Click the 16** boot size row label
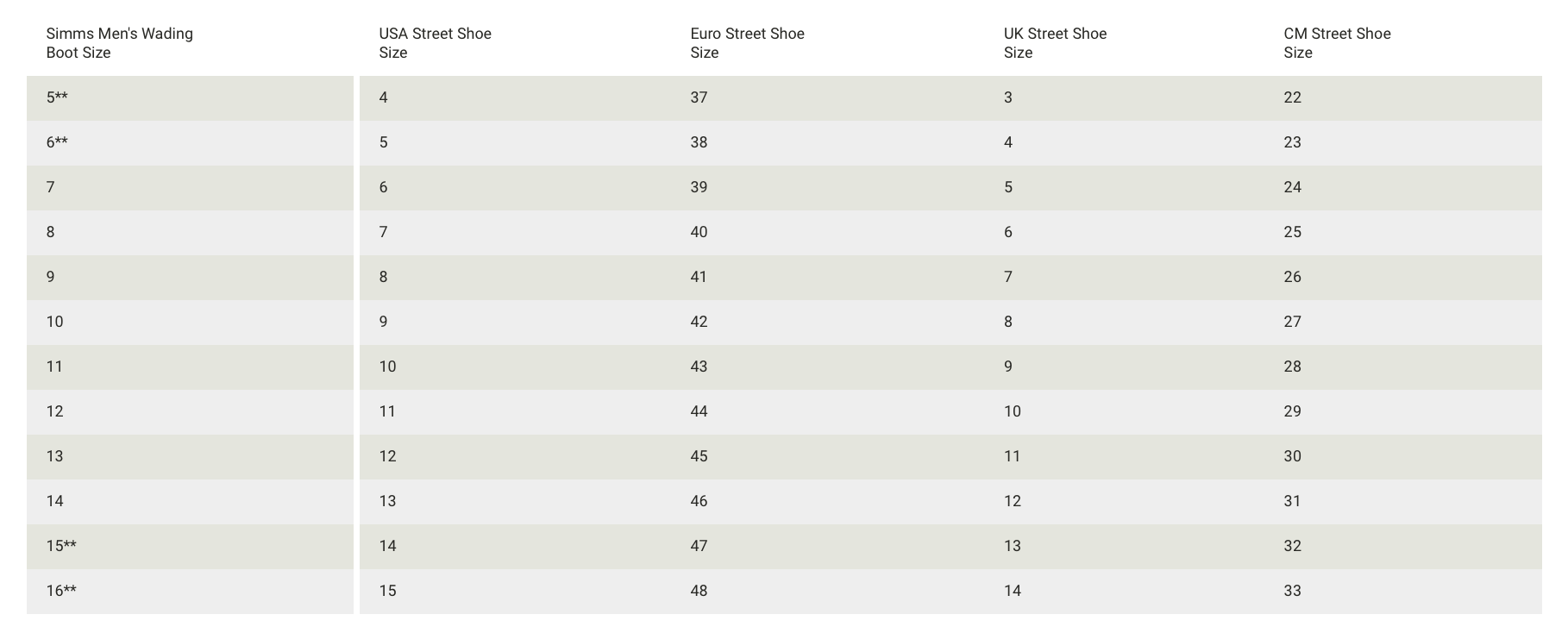 coord(61,591)
